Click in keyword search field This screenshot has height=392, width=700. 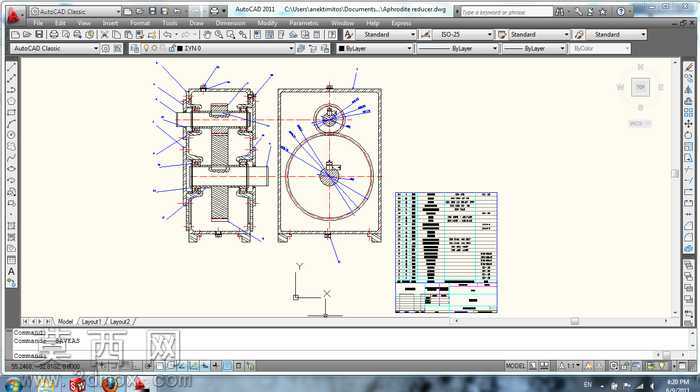[506, 12]
